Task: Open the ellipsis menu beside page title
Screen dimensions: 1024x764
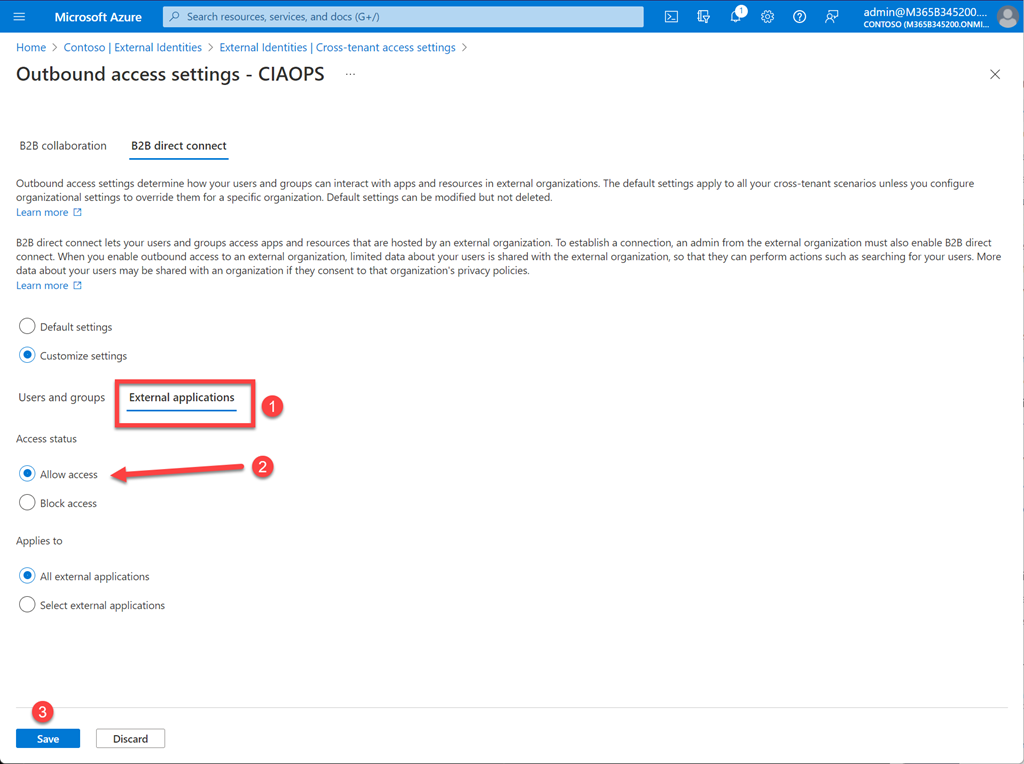Action: click(x=350, y=75)
